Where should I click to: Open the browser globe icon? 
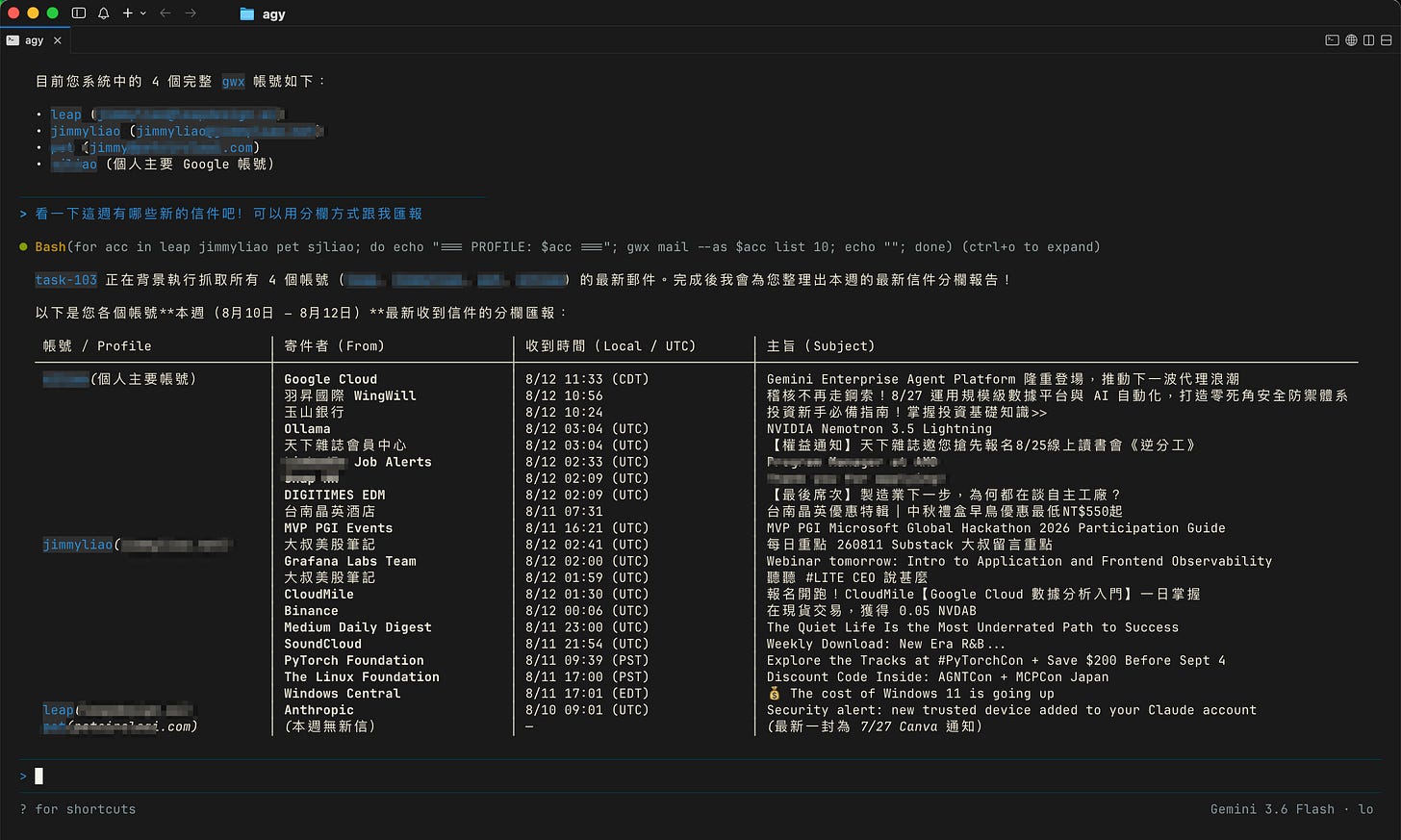(x=1351, y=40)
